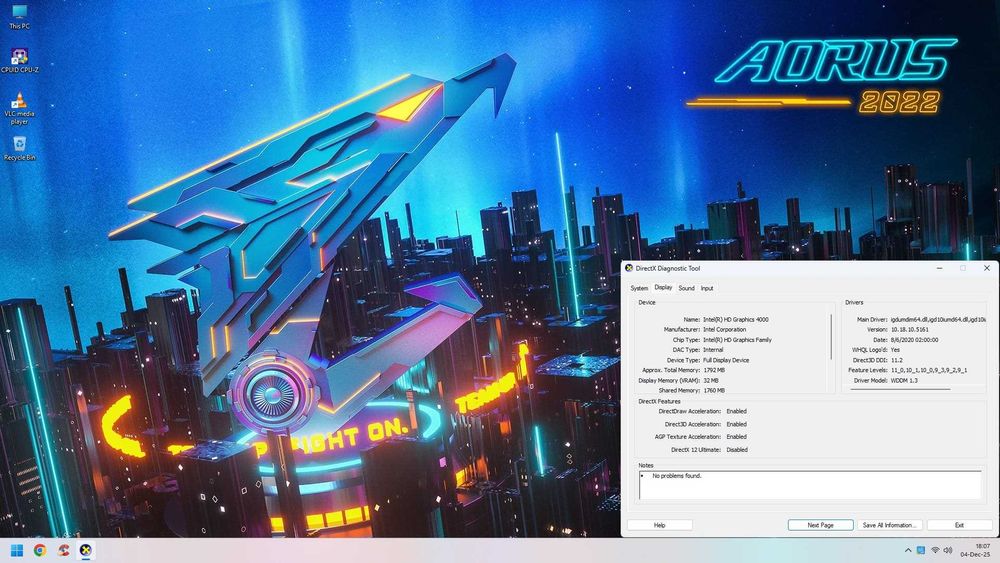Select the Recycle Bin desktop icon
The width and height of the screenshot is (1000, 563).
pos(19,147)
